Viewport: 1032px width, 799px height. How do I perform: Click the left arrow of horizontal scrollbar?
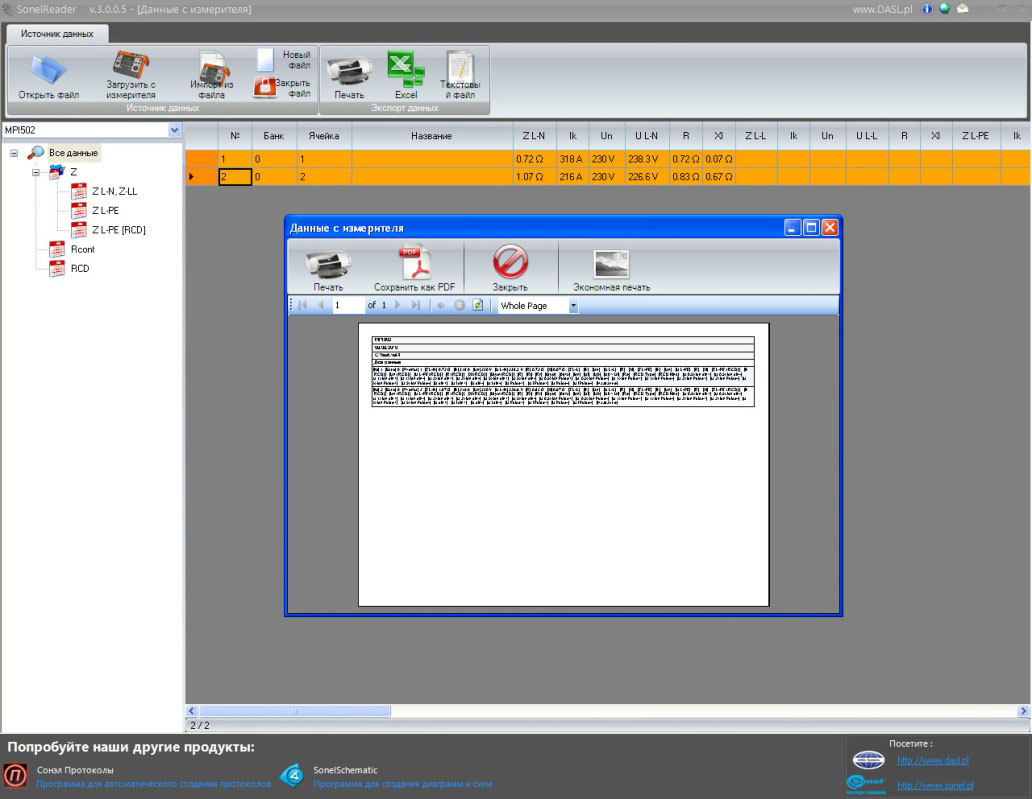pyautogui.click(x=192, y=711)
